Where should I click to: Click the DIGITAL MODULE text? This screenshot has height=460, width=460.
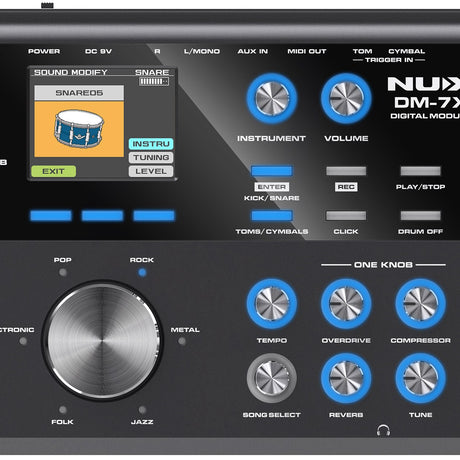[x=425, y=116]
